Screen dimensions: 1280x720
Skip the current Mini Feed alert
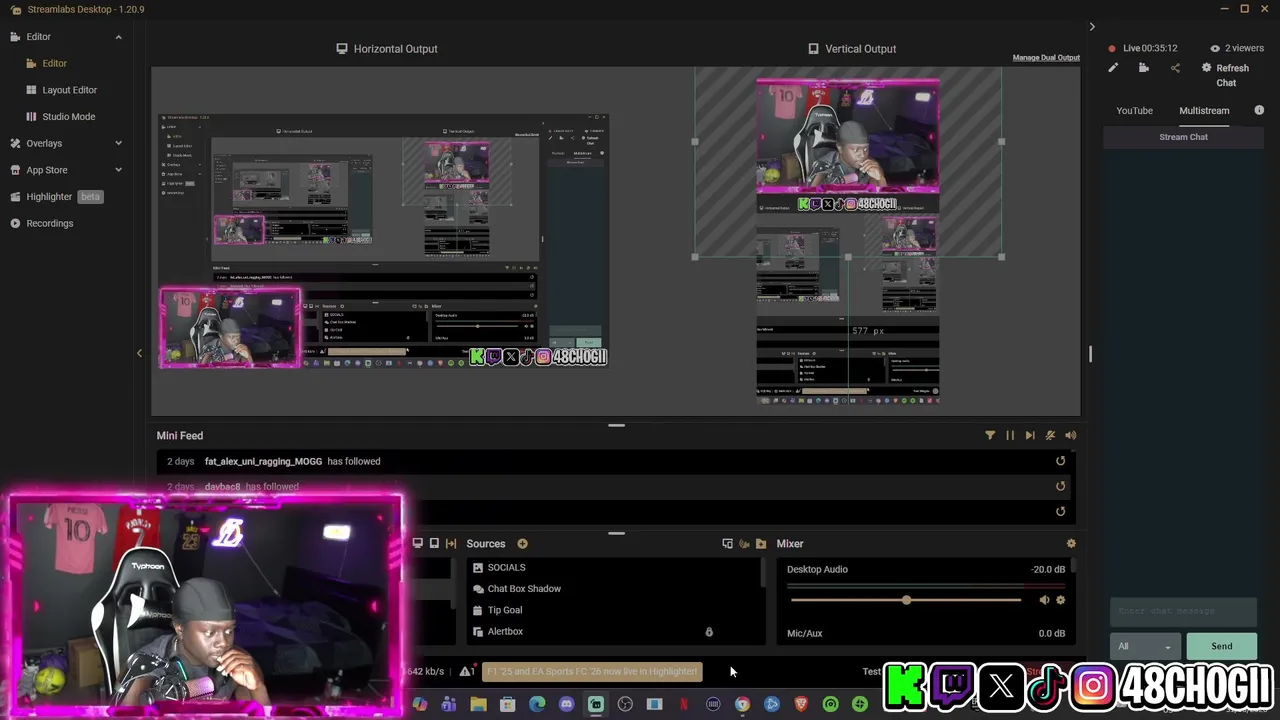tap(1030, 435)
